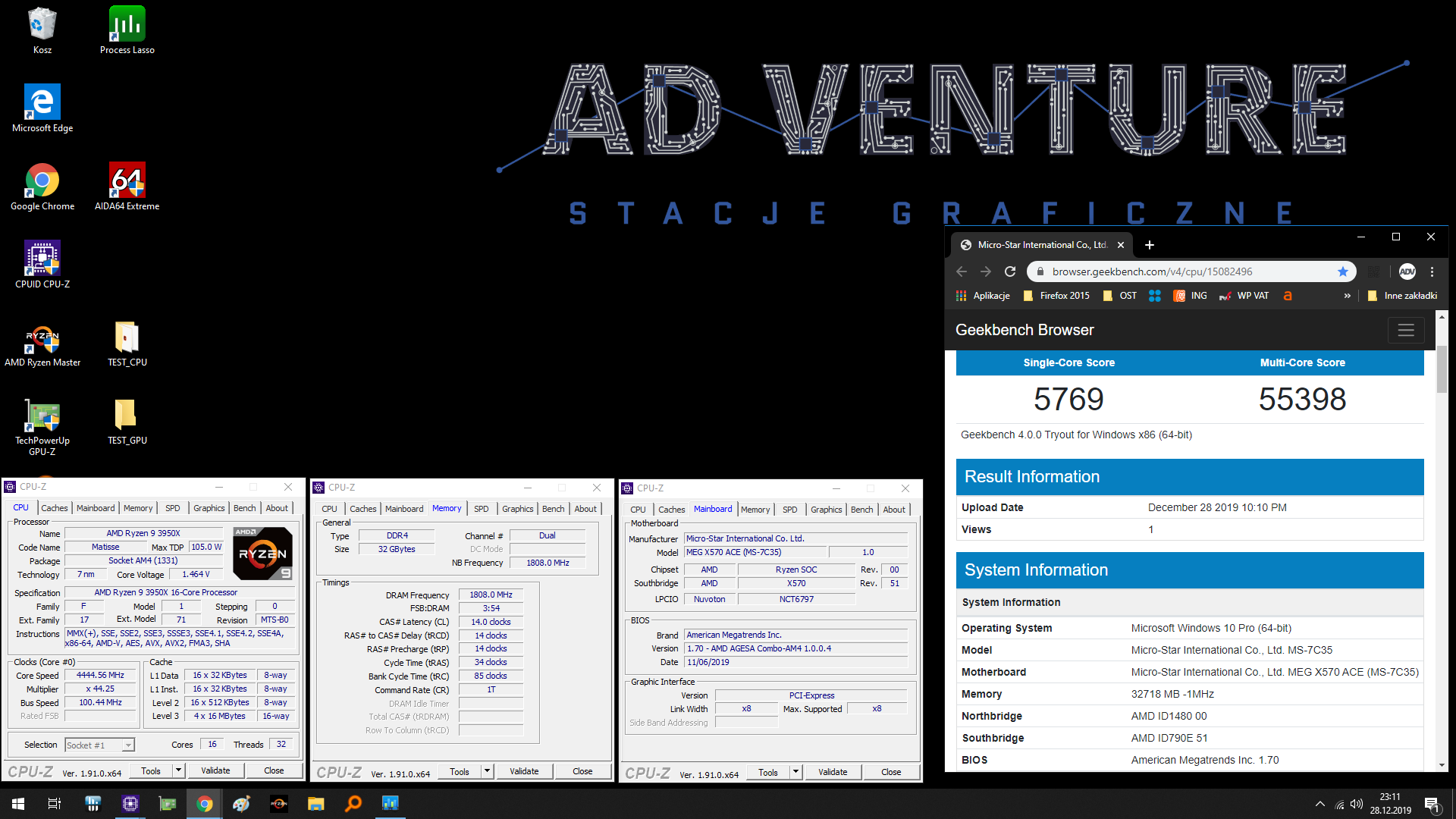Open File Explorer from the taskbar
The width and height of the screenshot is (1456, 819).
click(x=316, y=804)
